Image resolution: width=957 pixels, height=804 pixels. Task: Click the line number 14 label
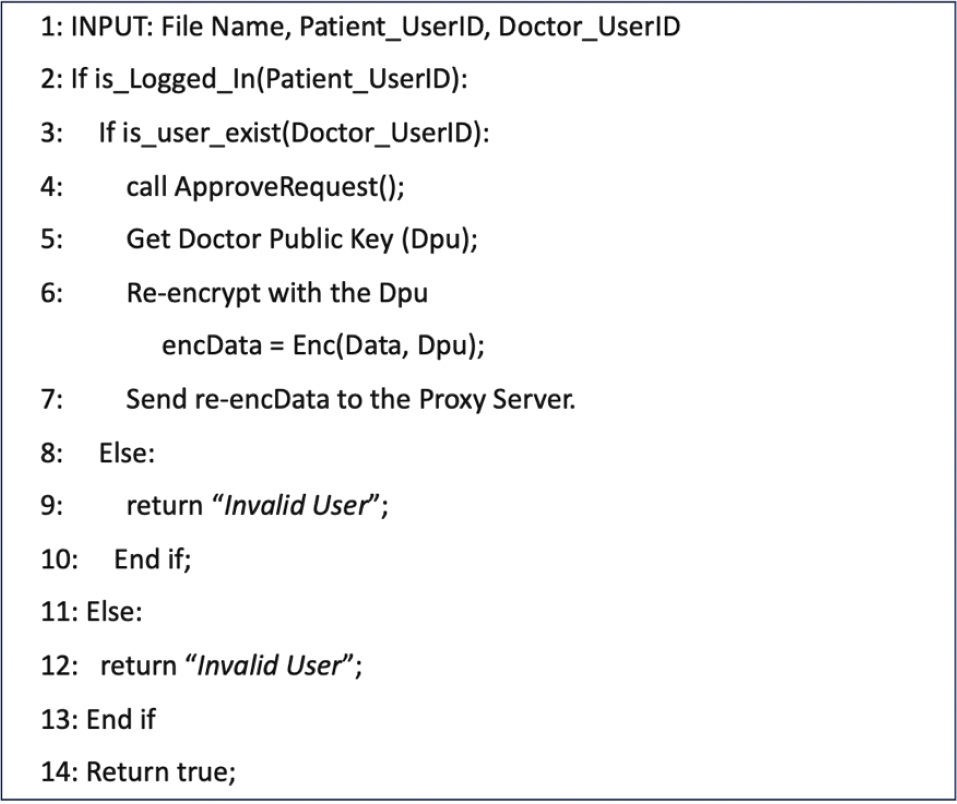click(59, 772)
